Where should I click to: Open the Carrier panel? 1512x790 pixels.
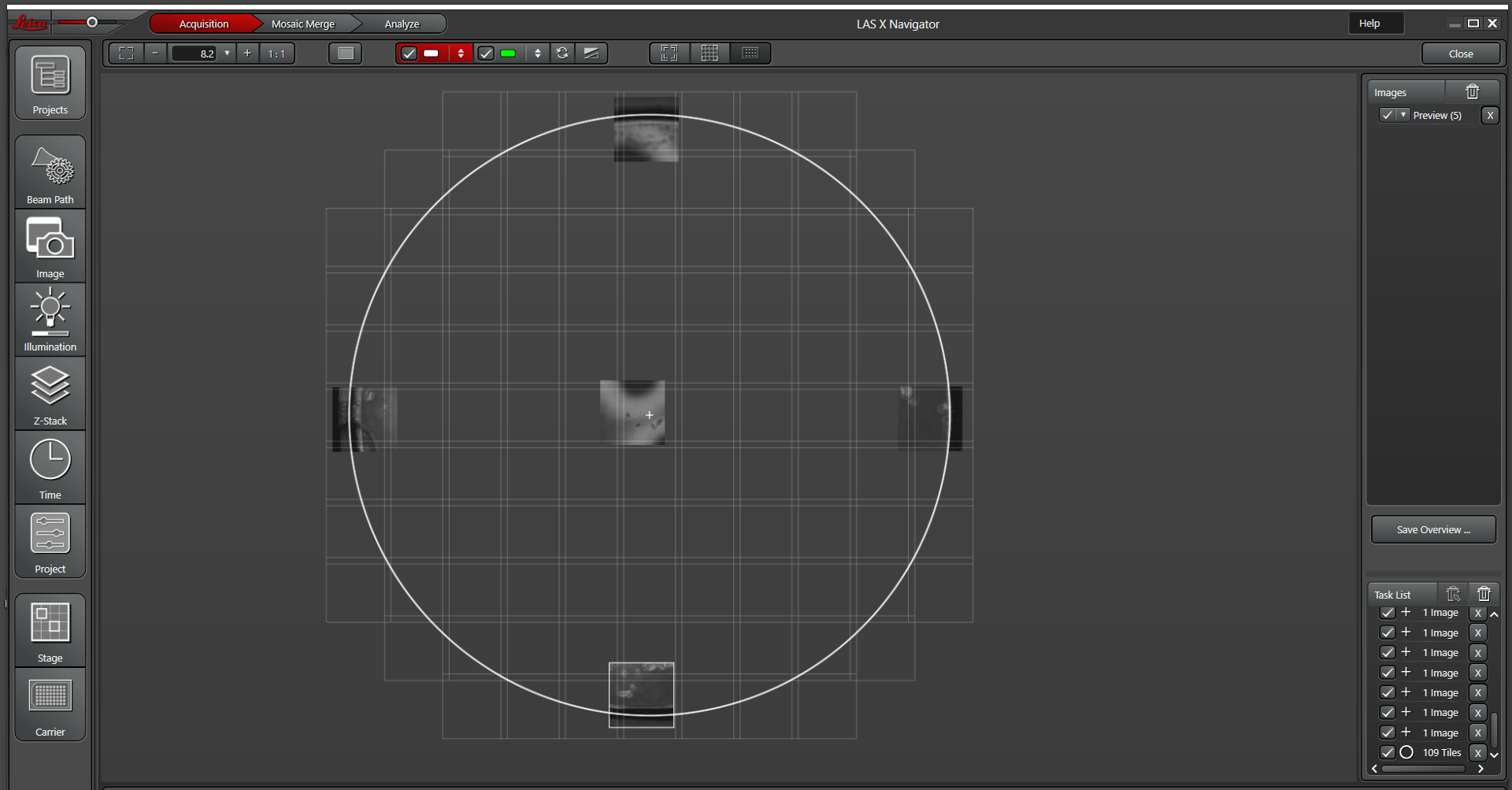coord(50,705)
